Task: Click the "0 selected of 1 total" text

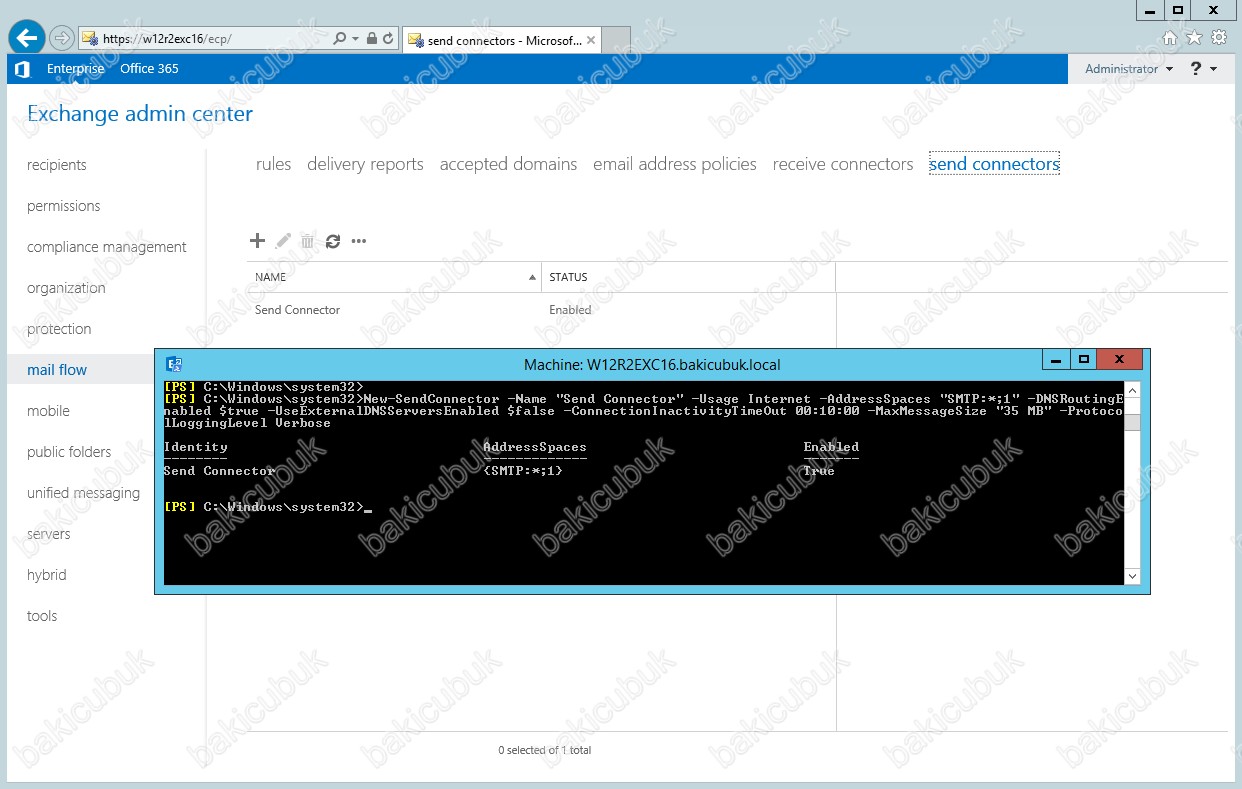Action: [545, 750]
